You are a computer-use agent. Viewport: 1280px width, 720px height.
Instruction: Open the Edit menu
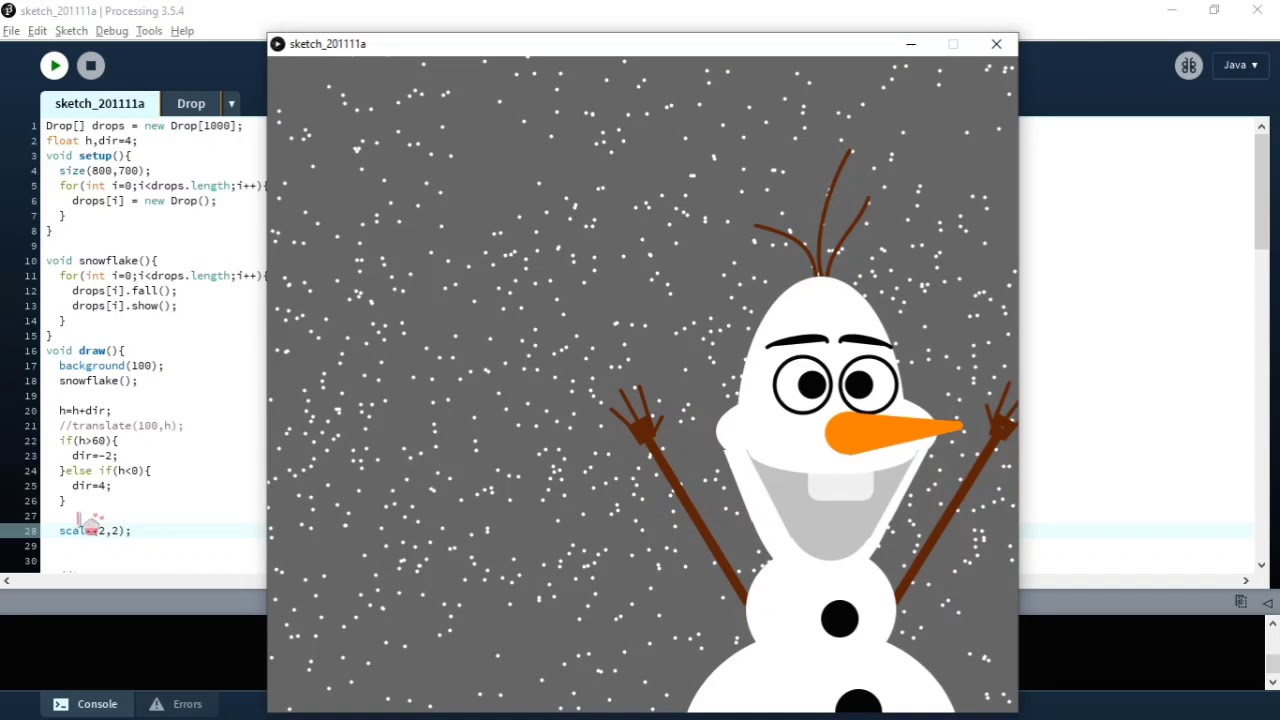coord(37,31)
